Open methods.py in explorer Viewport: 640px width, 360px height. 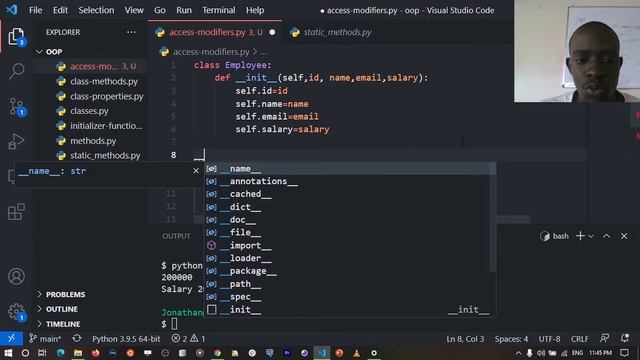point(90,141)
